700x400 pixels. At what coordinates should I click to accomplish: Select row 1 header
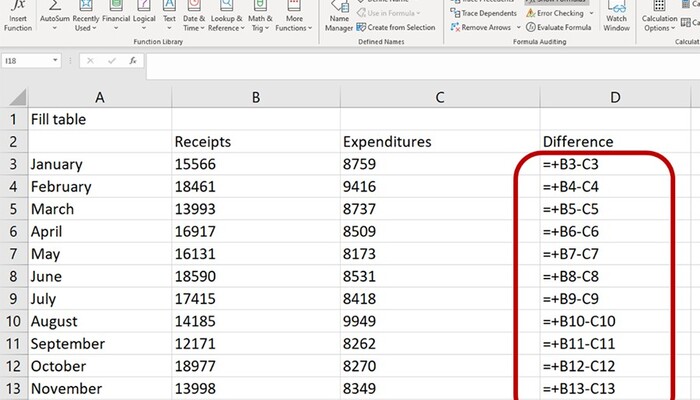[x=14, y=119]
